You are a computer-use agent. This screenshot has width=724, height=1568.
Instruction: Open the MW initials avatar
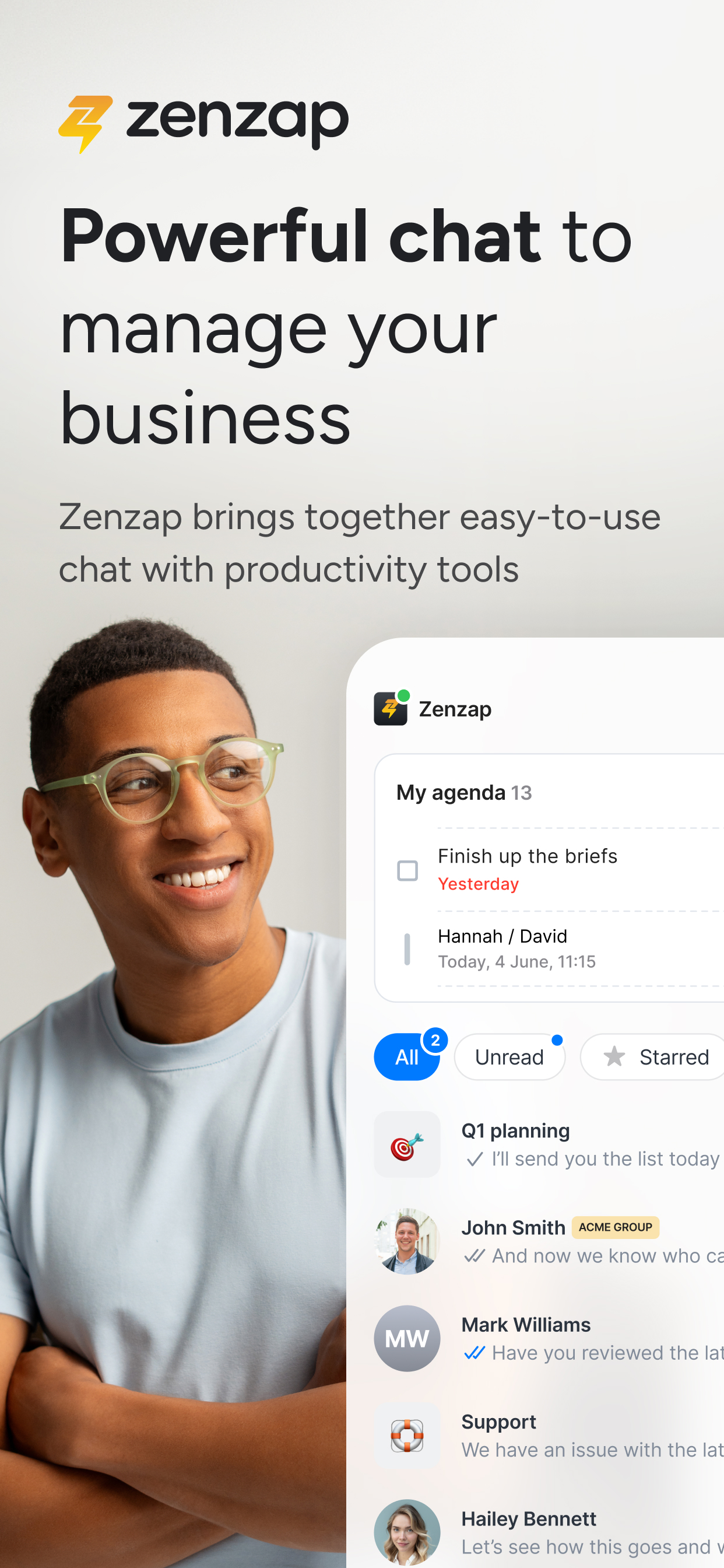coord(407,1339)
